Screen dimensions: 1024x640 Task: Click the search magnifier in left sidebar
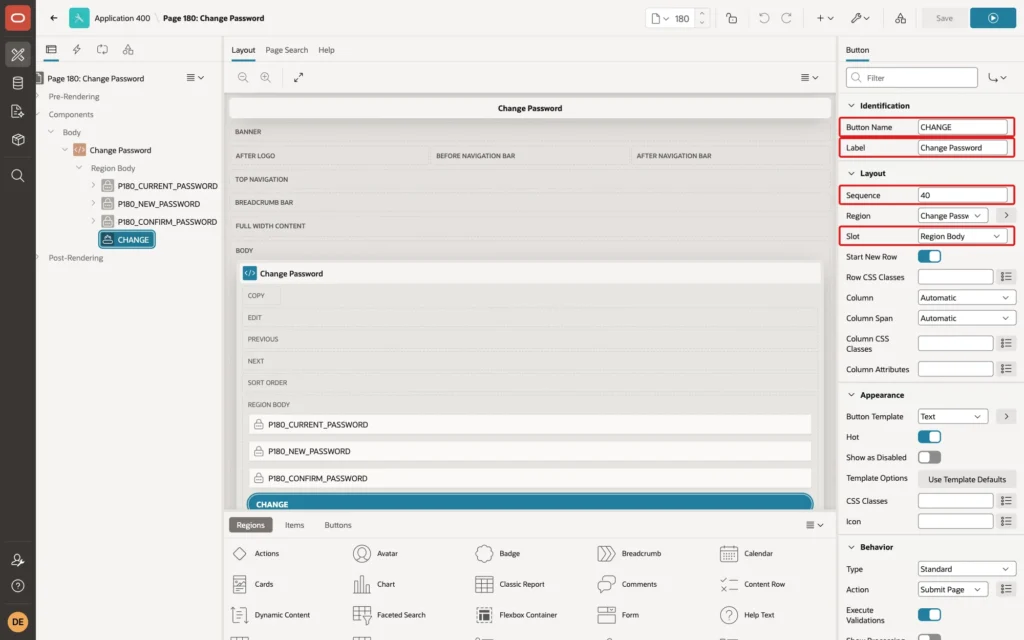(x=18, y=175)
